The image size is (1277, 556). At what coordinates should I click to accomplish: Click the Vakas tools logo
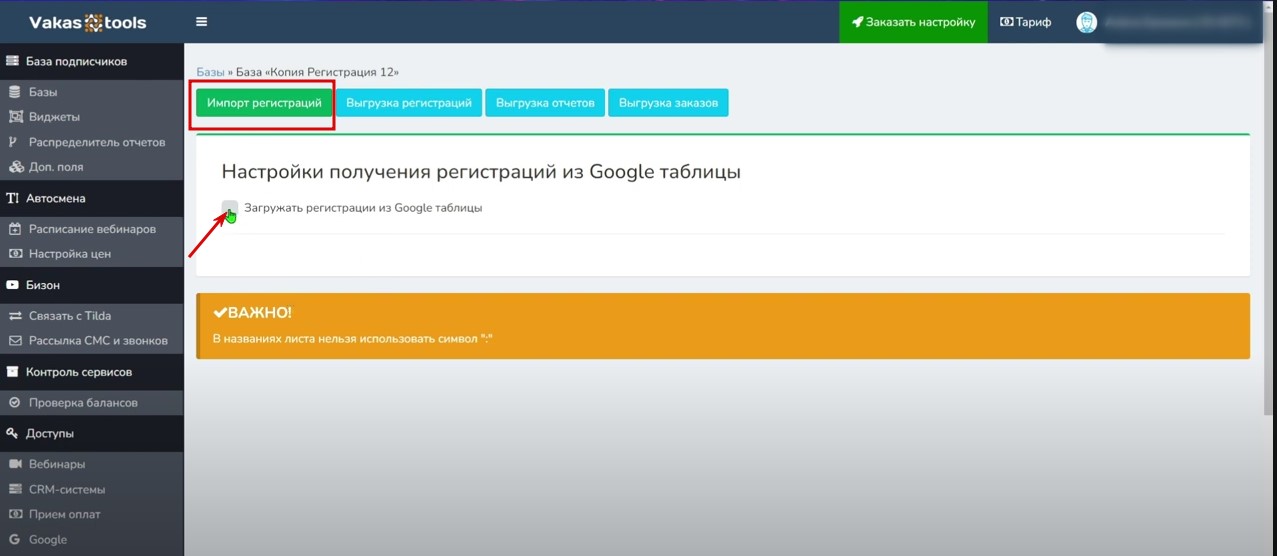pos(88,22)
